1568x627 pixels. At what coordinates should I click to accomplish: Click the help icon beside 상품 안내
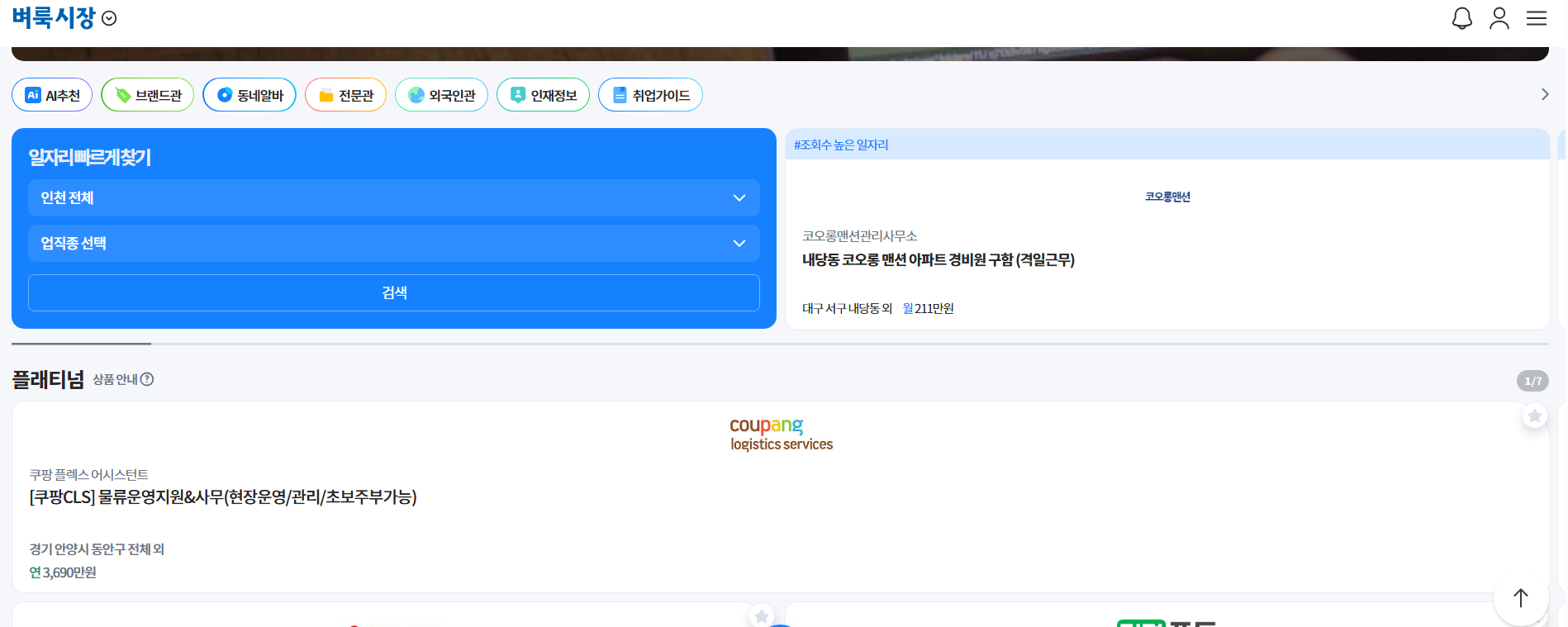point(147,379)
